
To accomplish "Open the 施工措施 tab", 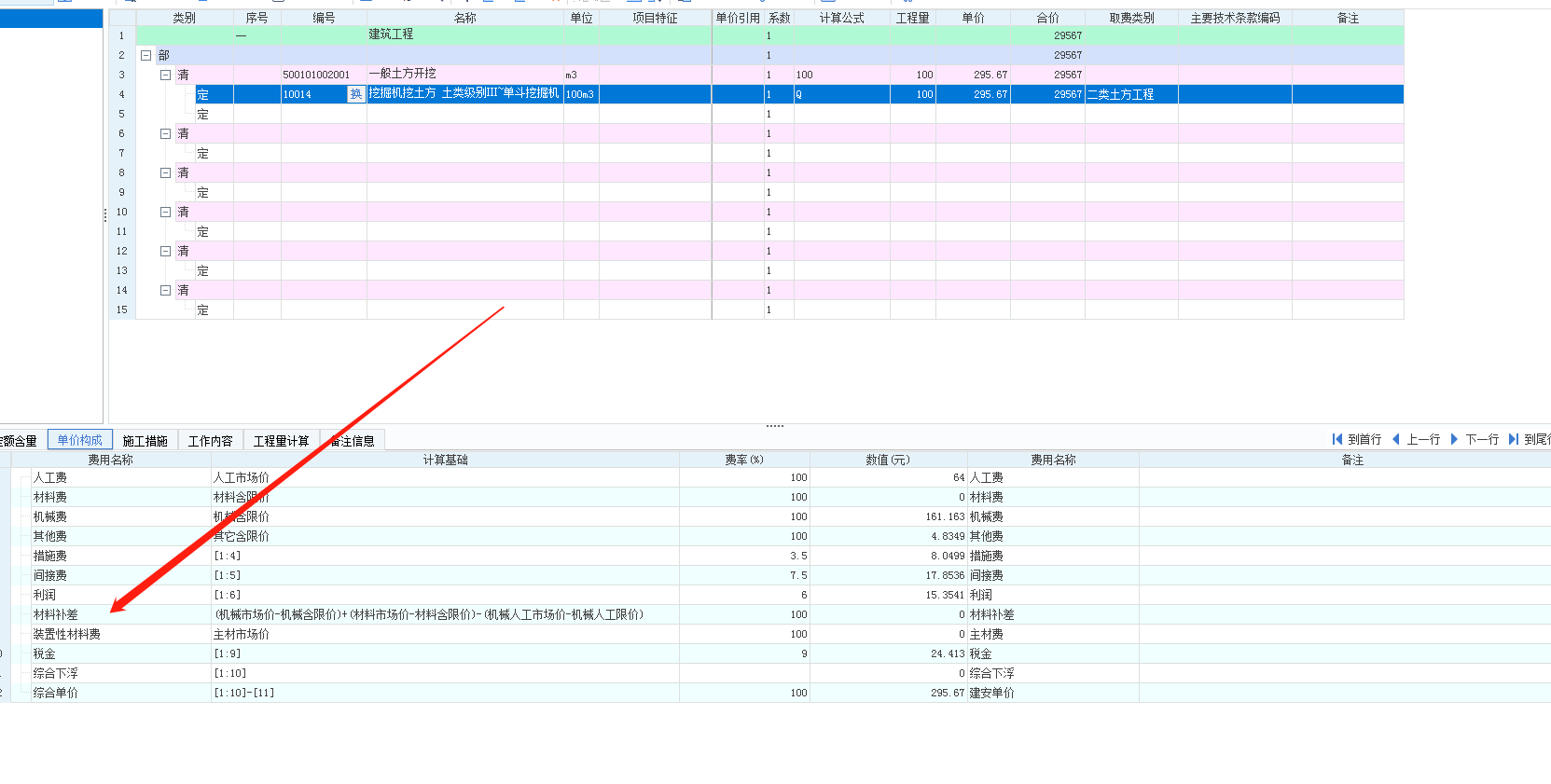I will pos(145,441).
